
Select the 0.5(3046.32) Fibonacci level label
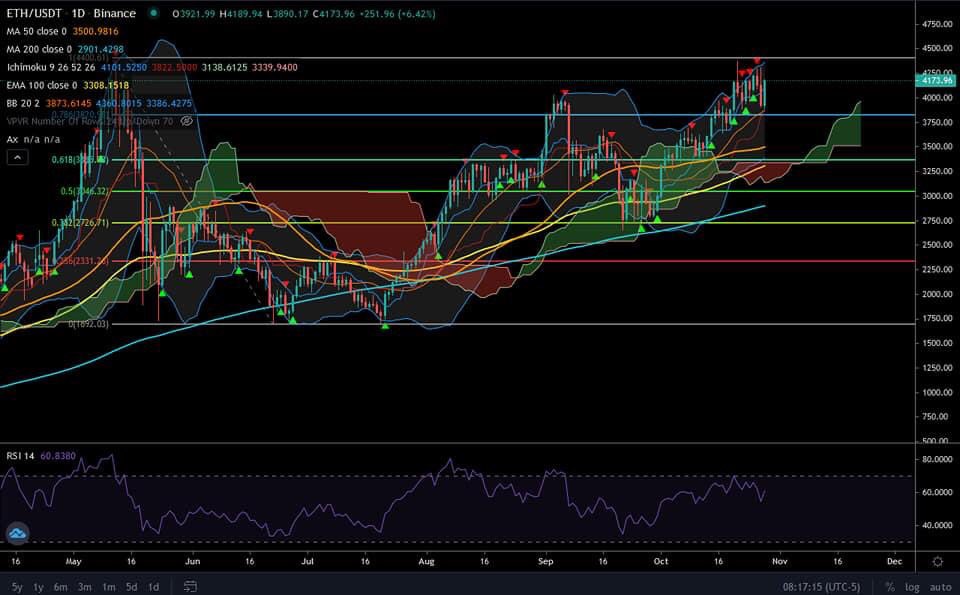click(84, 191)
